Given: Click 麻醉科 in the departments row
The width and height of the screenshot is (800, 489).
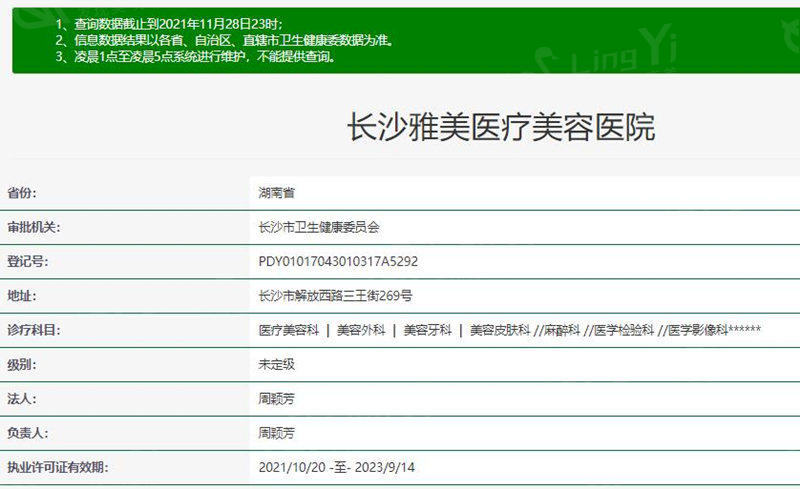Looking at the screenshot, I should click(562, 330).
